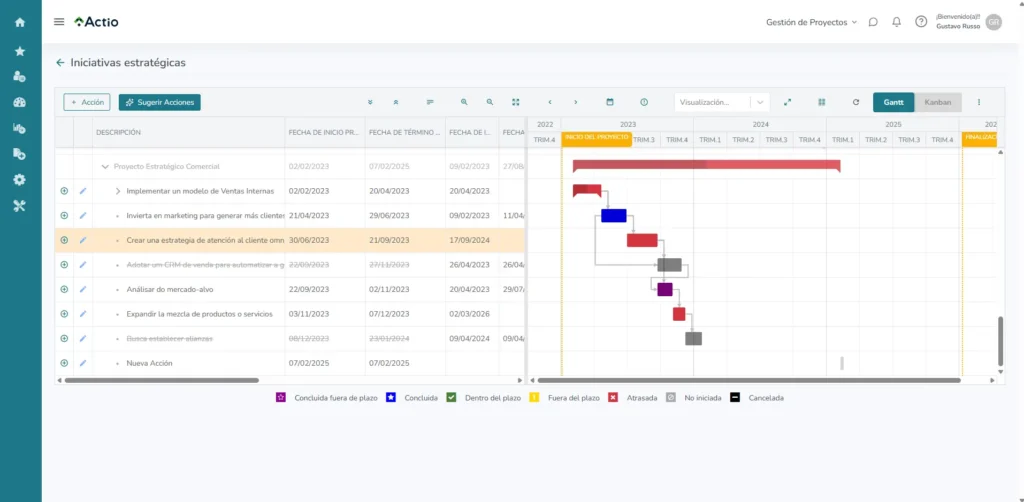Open the 'Gestión de Proyectos' module menu
Screen dimensions: 1024x502
point(811,22)
